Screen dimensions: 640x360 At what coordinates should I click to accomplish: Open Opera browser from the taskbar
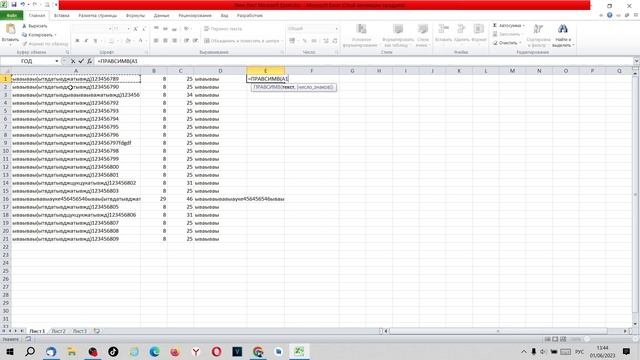[x=216, y=351]
